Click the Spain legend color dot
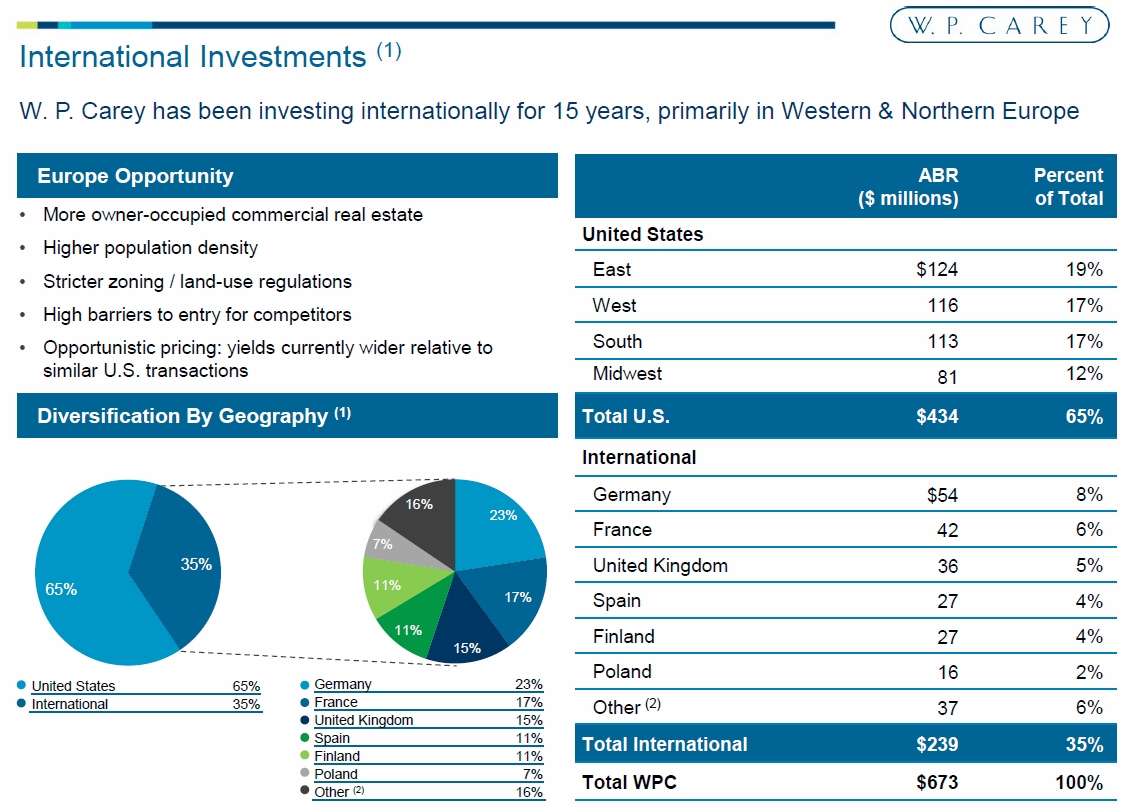Viewport: 1122px width, 809px height. (x=305, y=738)
